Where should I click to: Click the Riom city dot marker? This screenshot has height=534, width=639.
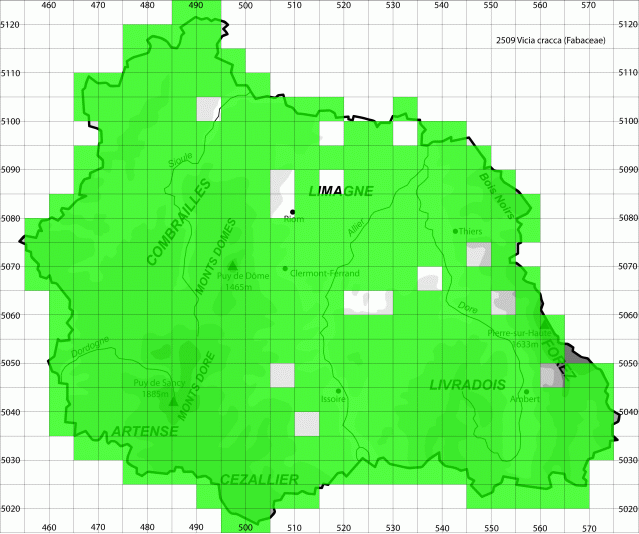click(x=292, y=212)
